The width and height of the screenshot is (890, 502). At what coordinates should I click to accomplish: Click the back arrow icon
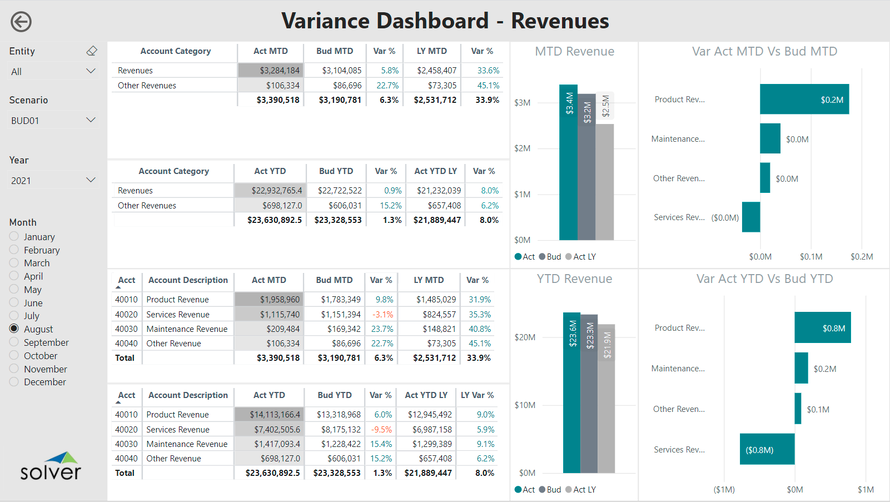pos(20,22)
